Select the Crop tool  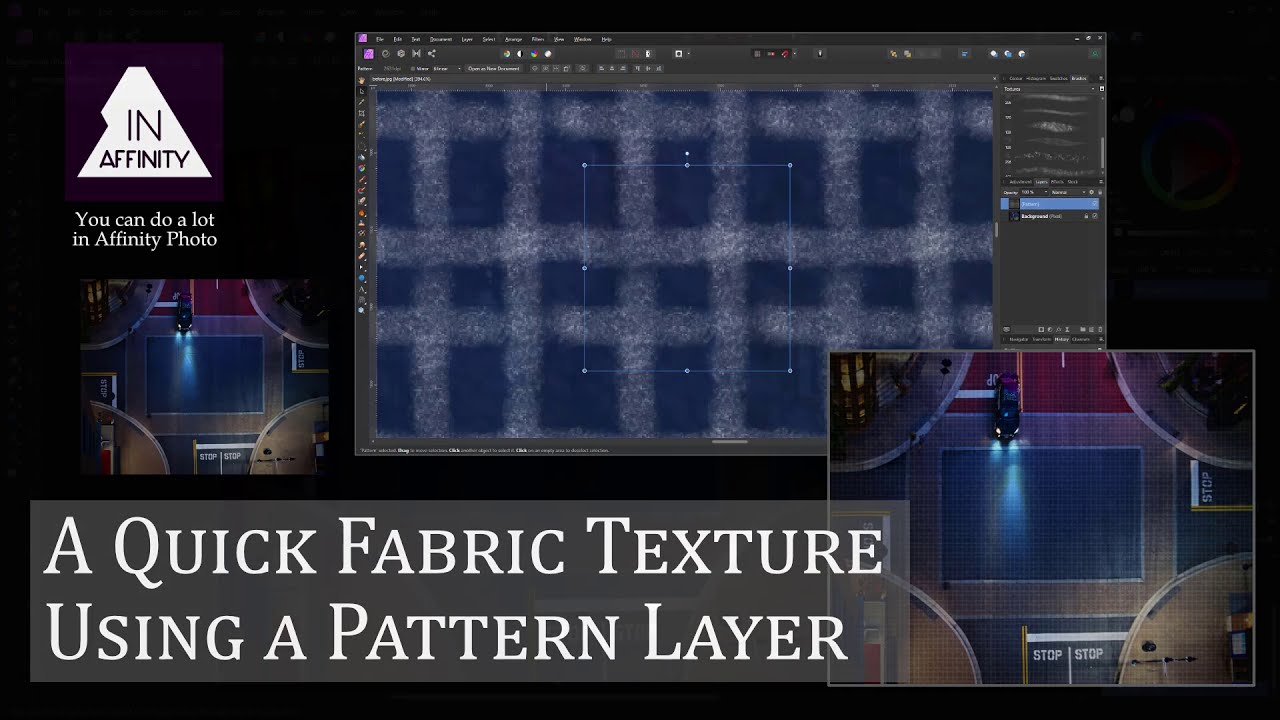click(x=362, y=113)
